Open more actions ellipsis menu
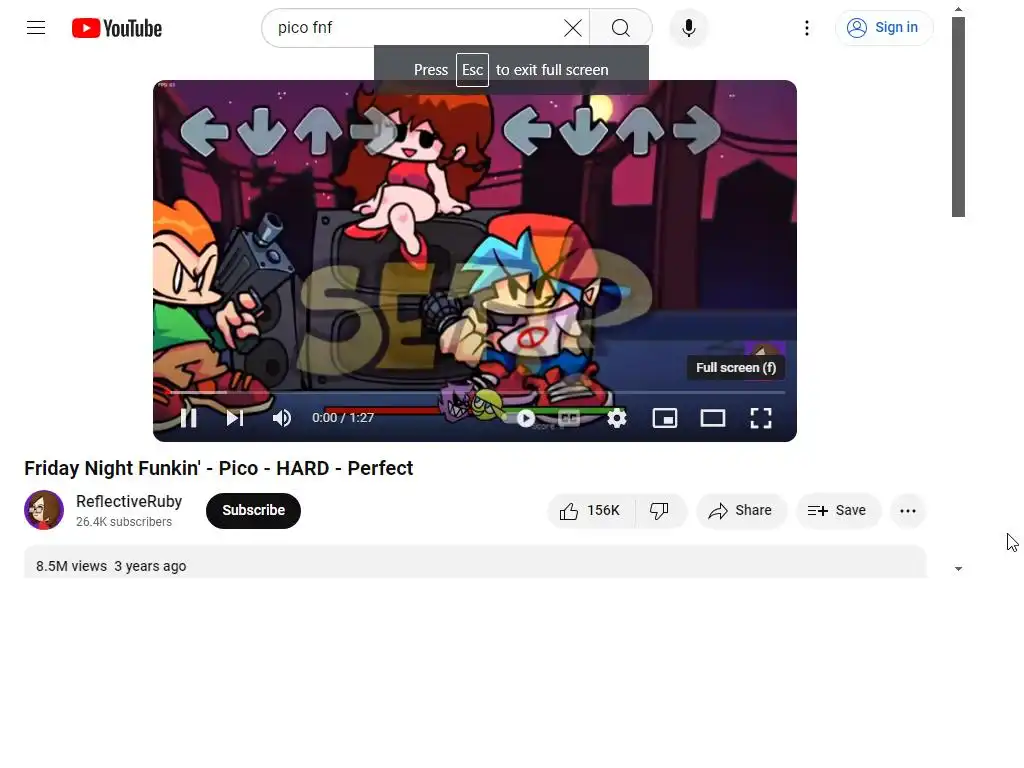 click(x=908, y=511)
